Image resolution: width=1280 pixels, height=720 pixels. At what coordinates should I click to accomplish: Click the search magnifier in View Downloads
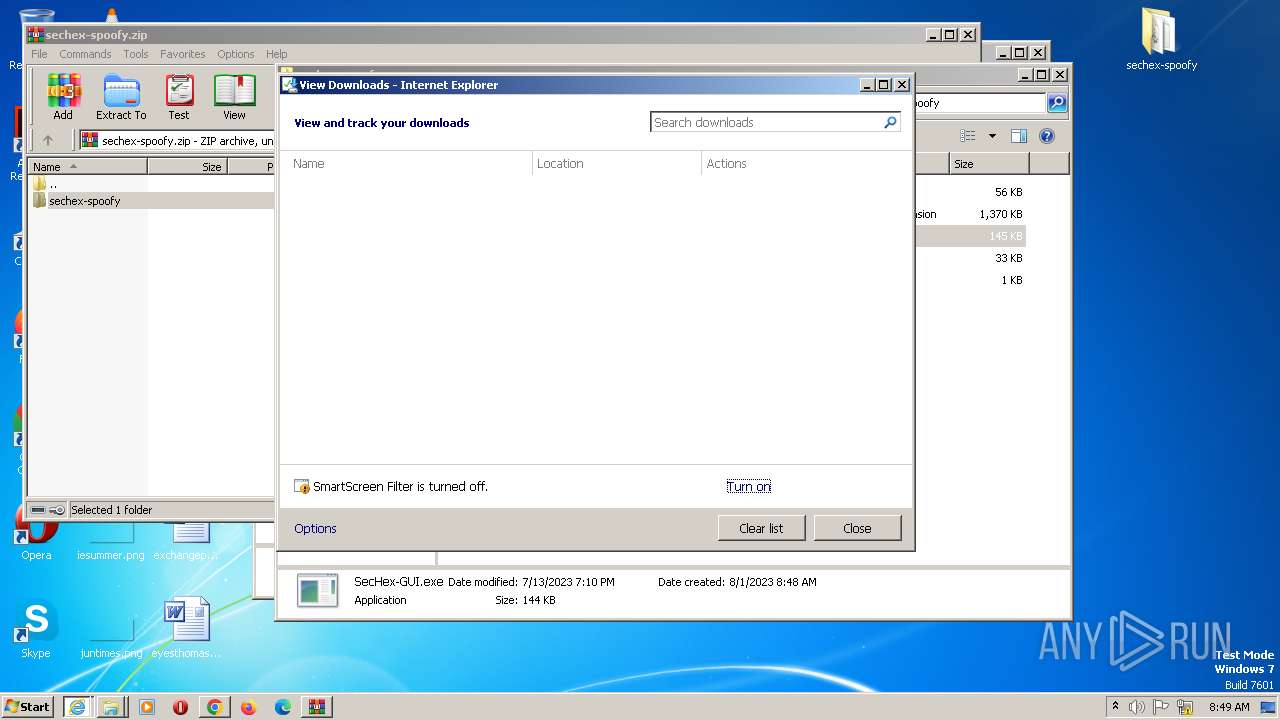[x=890, y=122]
